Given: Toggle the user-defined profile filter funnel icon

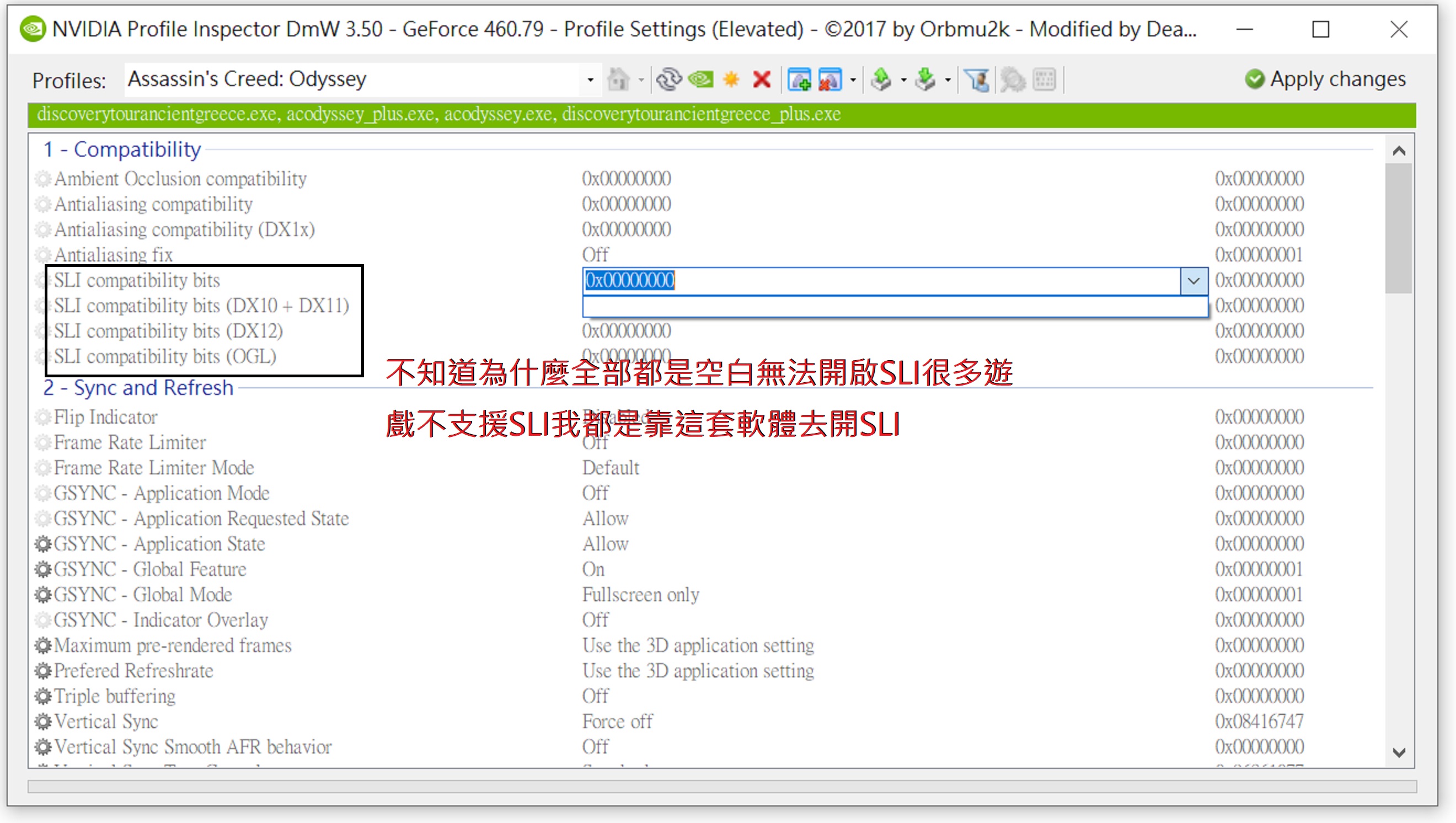Looking at the screenshot, I should pyautogui.click(x=978, y=79).
